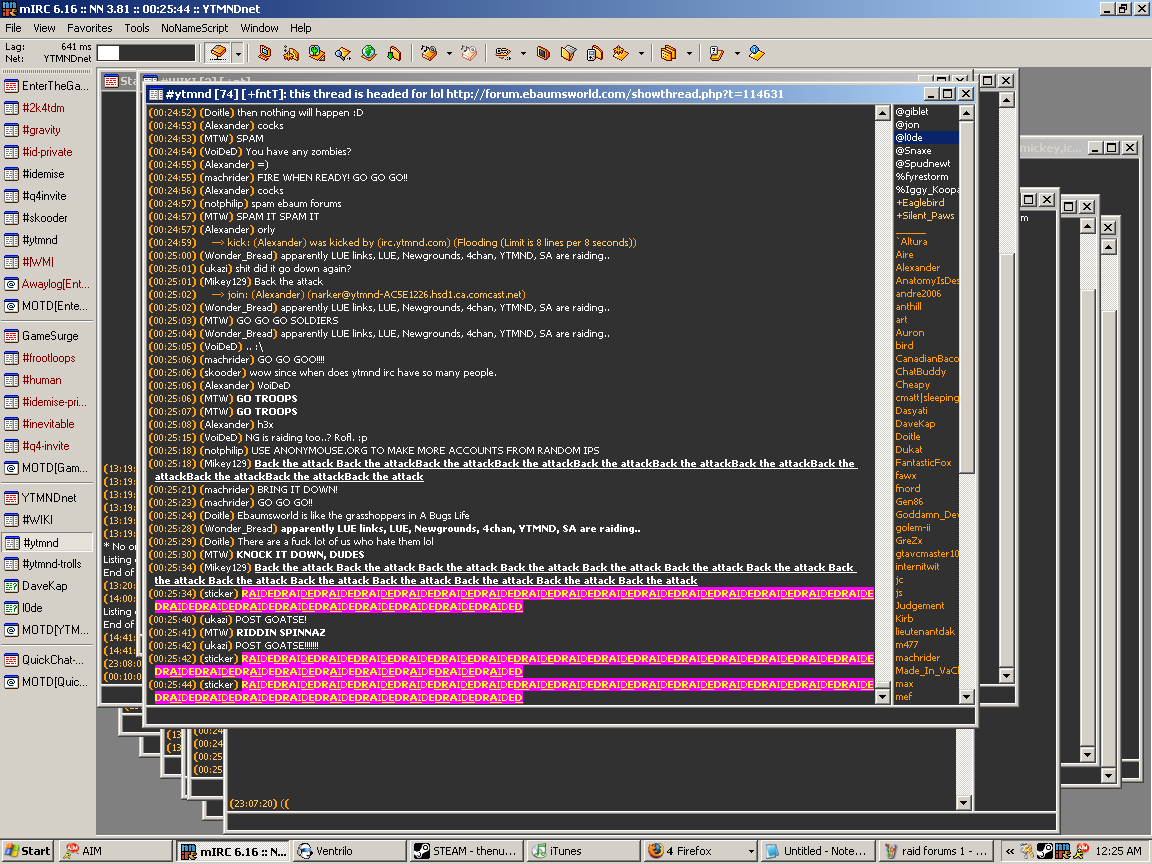The width and height of the screenshot is (1152, 864).
Task: Open the dropdown next to the help icon
Action: [x=737, y=53]
